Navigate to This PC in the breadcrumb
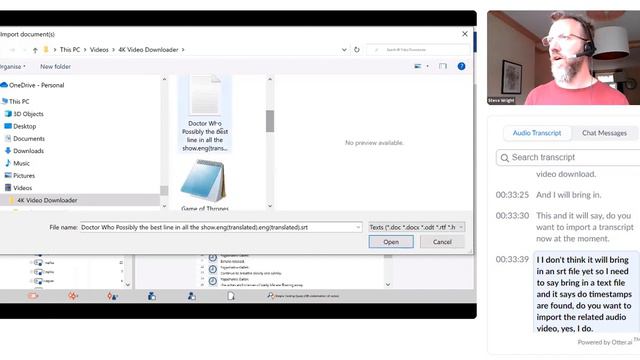The height and width of the screenshot is (360, 640). click(x=70, y=49)
